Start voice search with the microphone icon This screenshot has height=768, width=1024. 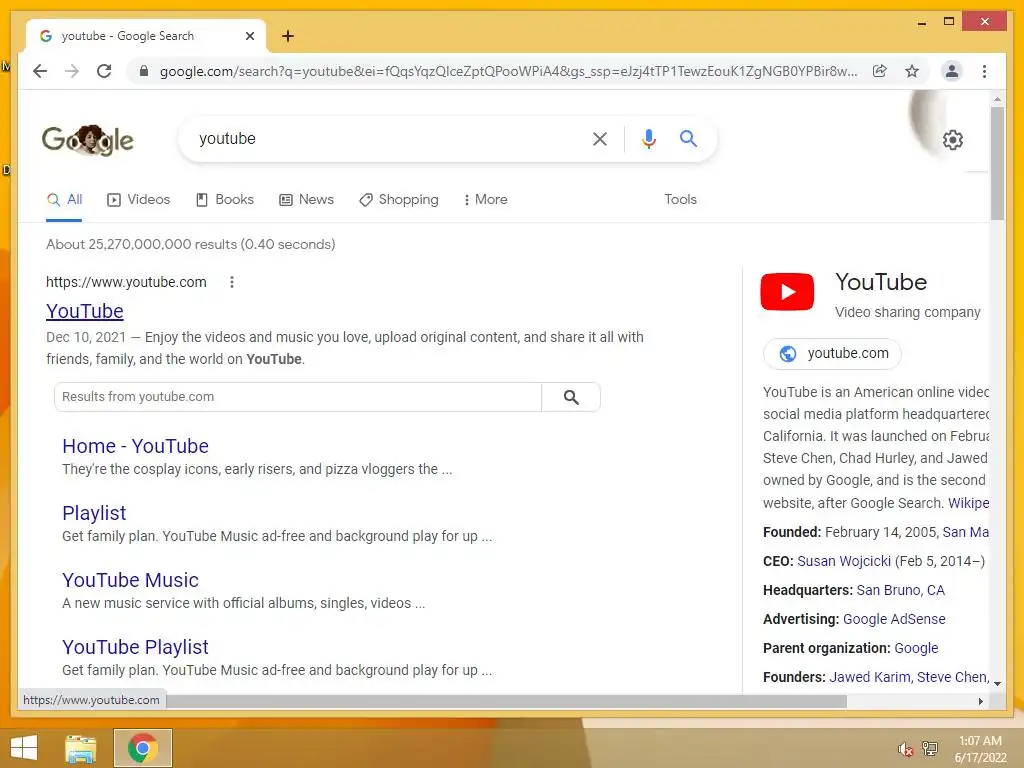[648, 138]
